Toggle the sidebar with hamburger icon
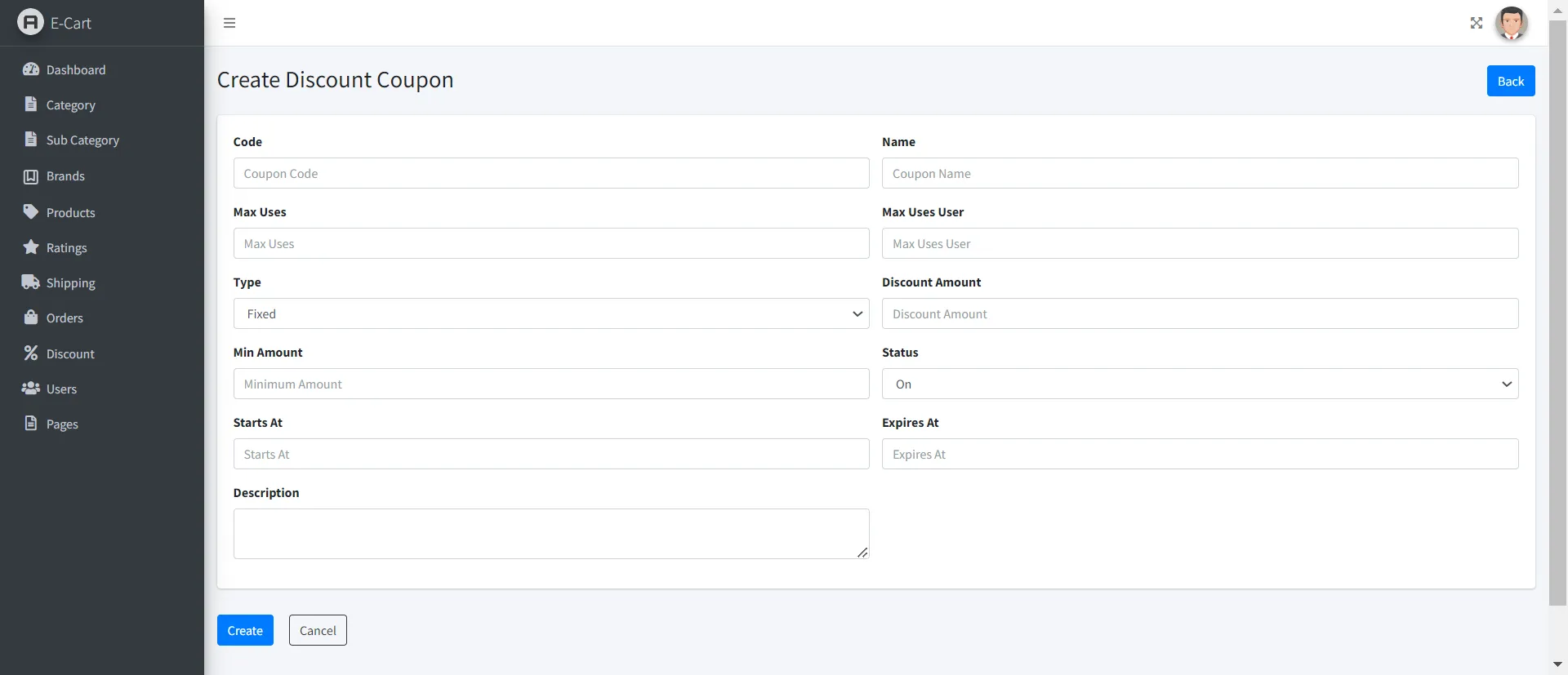 [x=229, y=23]
